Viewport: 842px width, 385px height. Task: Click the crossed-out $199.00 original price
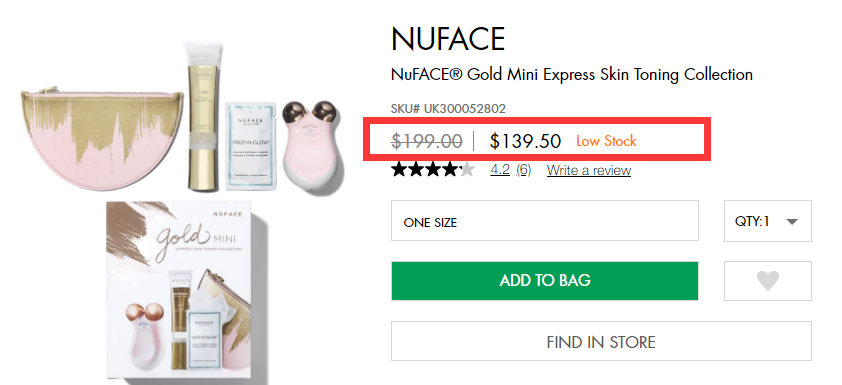click(427, 141)
